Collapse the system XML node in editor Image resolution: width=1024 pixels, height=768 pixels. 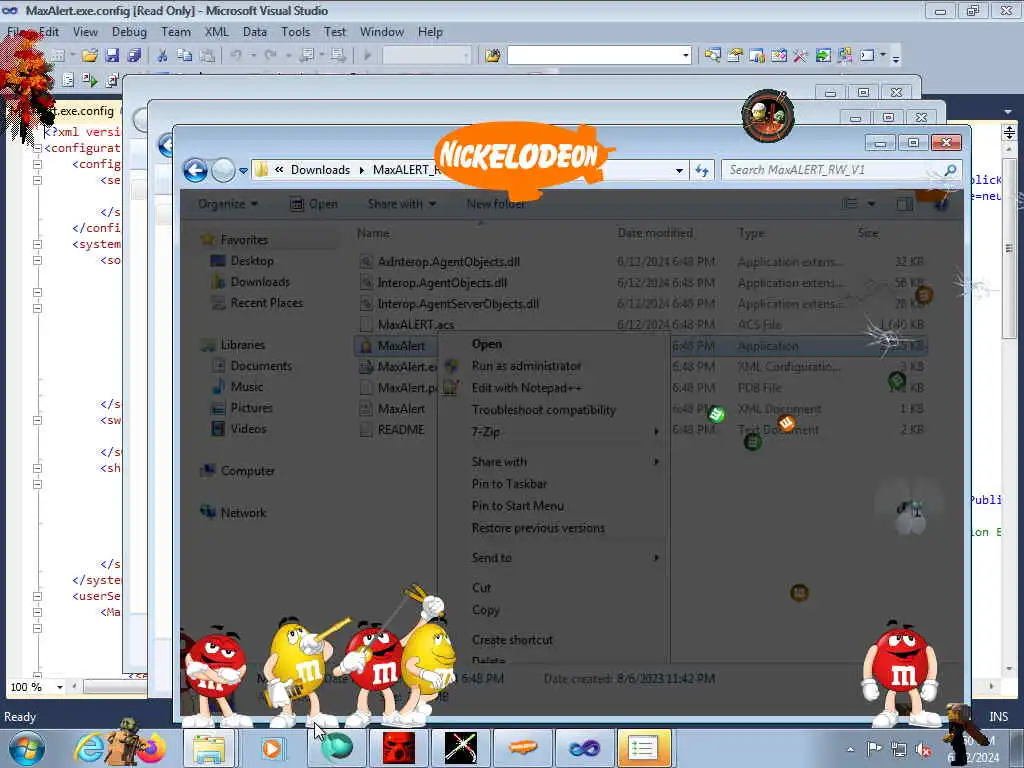tap(38, 244)
